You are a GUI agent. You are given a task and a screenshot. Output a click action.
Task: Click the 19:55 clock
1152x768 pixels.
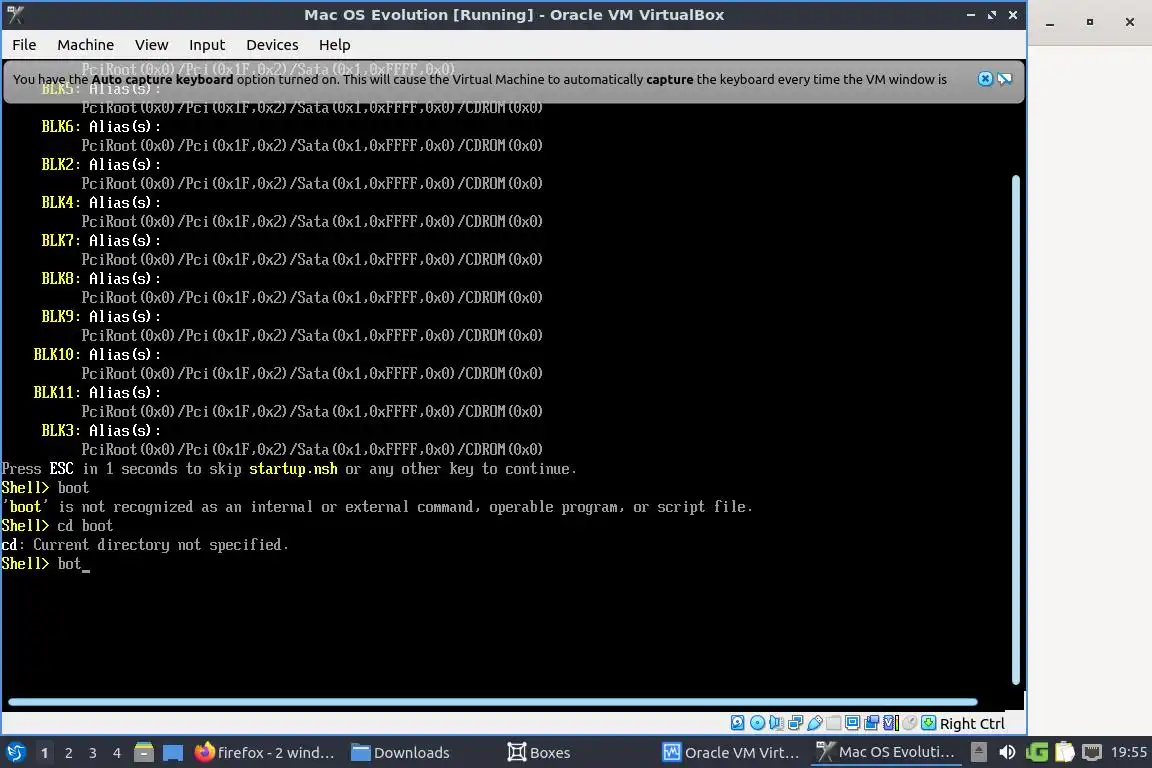(1128, 752)
